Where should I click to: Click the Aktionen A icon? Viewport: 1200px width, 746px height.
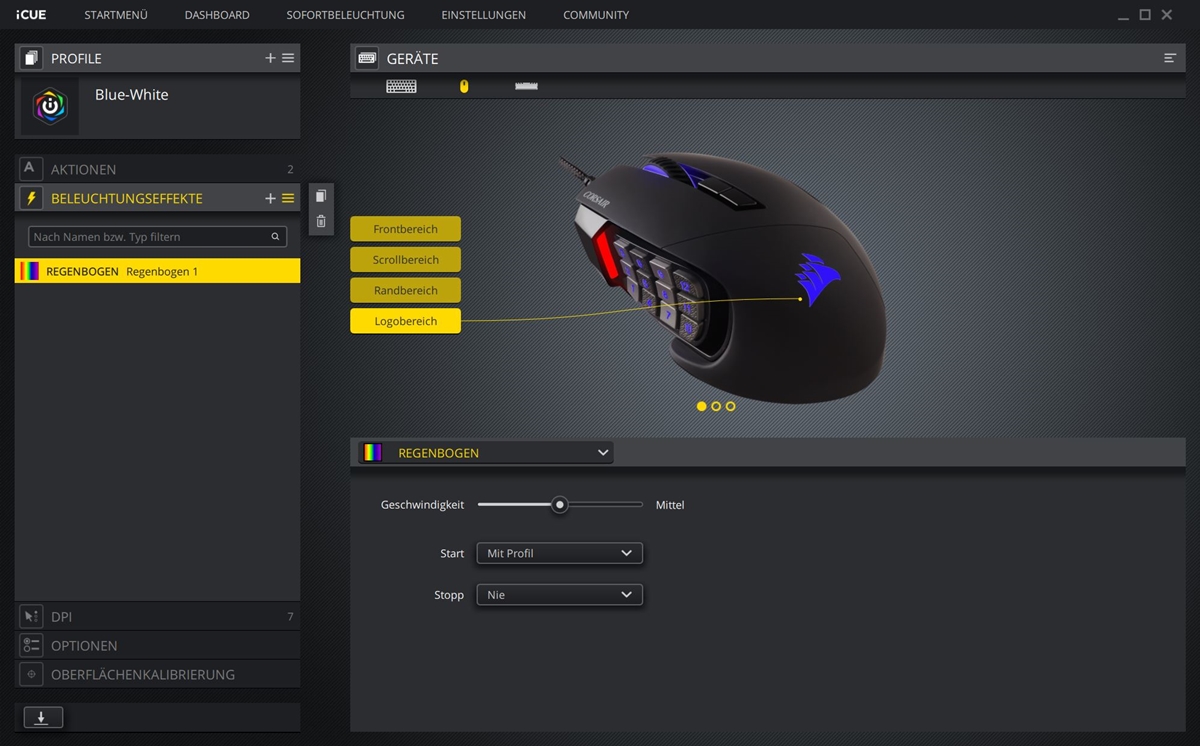point(30,169)
